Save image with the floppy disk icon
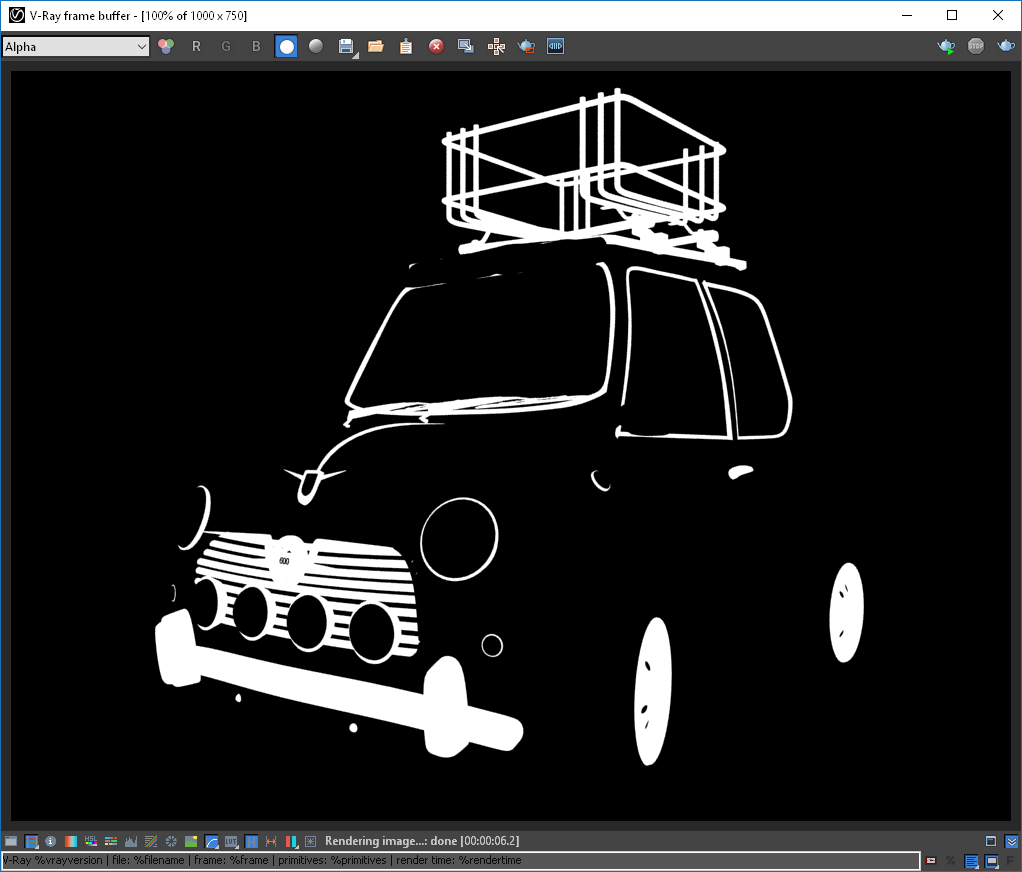 [345, 46]
